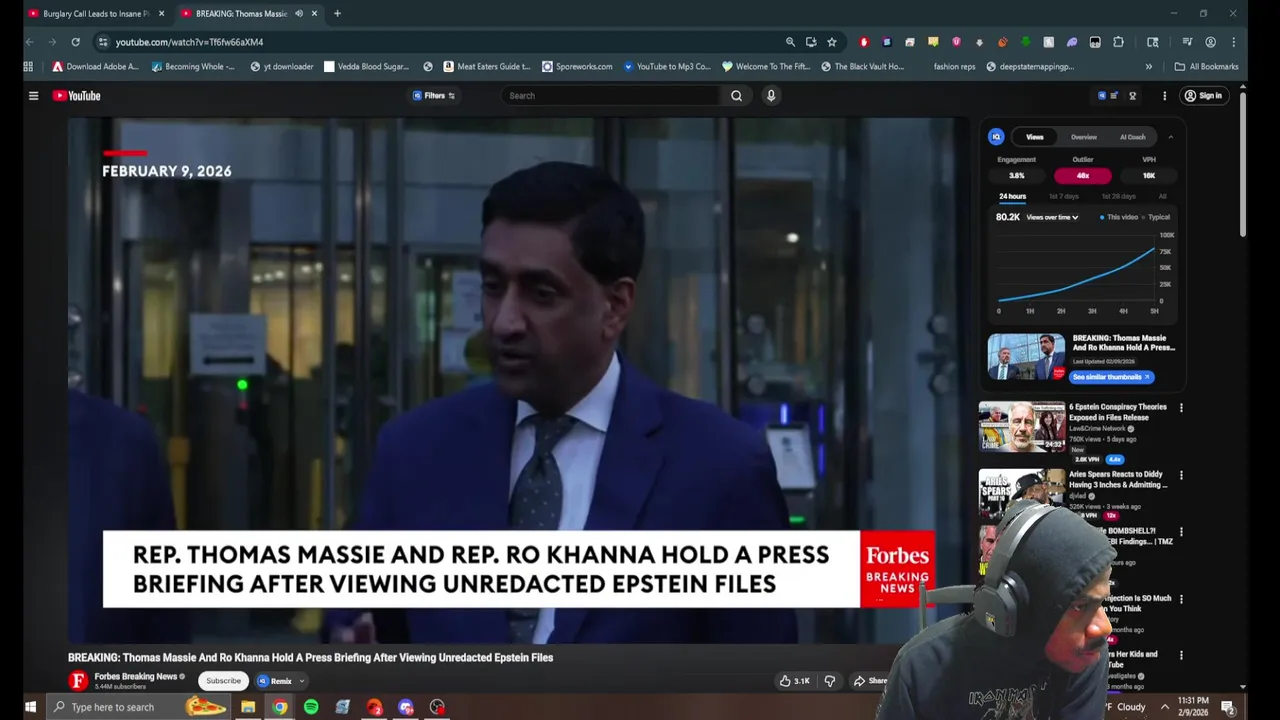Image resolution: width=1280 pixels, height=720 pixels.
Task: Reload the page with the refresh icon
Action: [75, 42]
